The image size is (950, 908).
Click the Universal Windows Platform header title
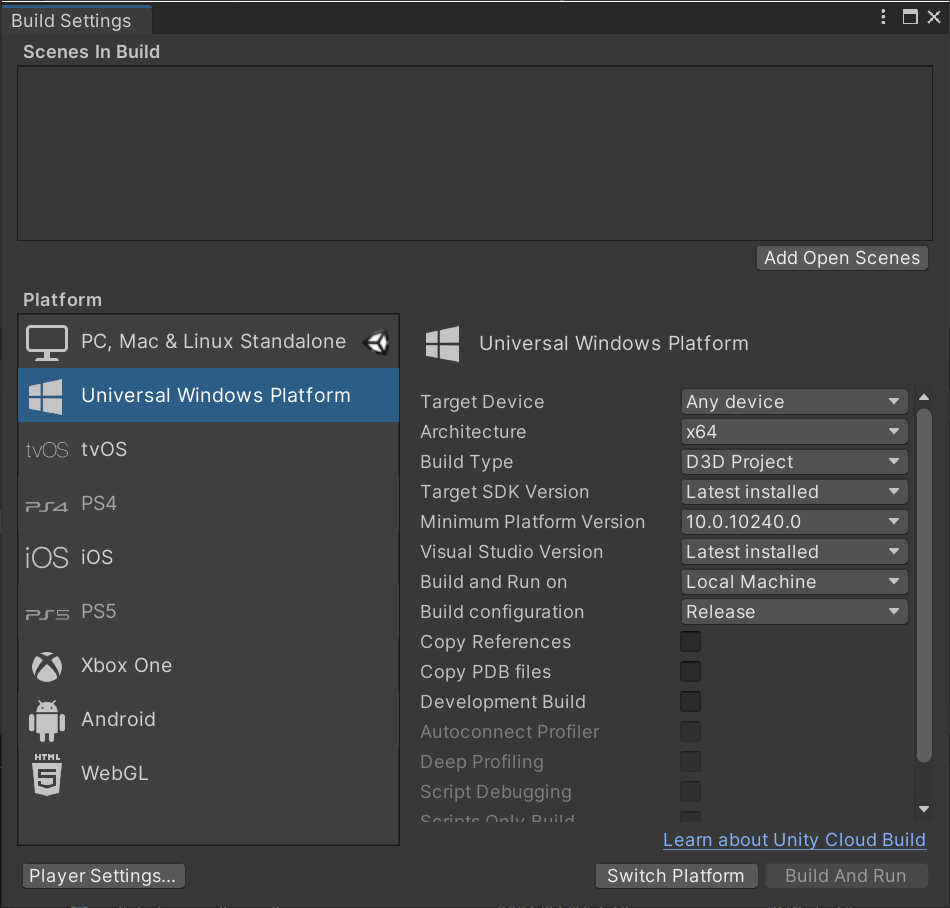pos(614,343)
